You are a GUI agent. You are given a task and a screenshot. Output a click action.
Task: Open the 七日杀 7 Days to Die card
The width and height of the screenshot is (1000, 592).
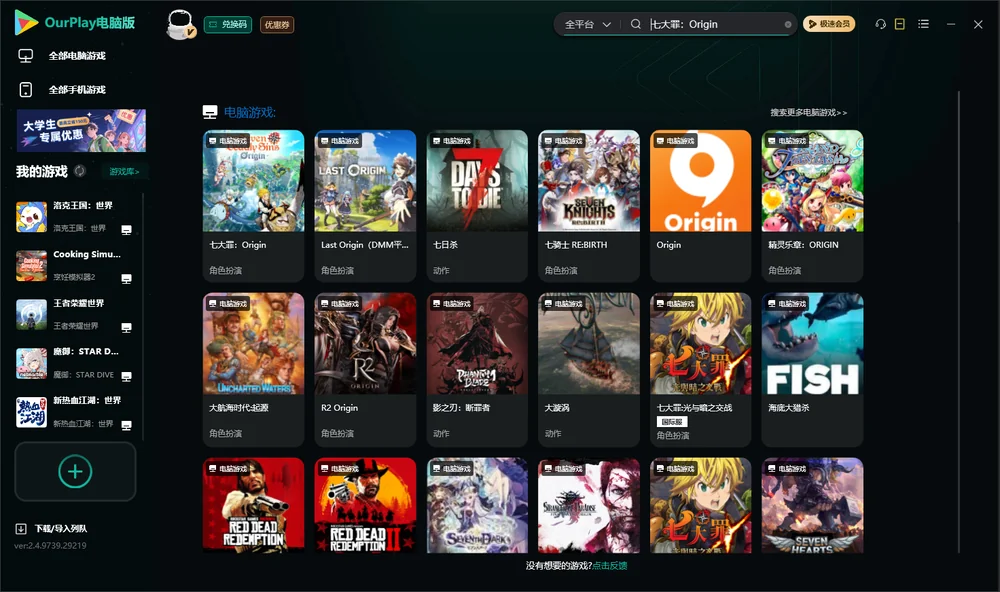pos(477,205)
